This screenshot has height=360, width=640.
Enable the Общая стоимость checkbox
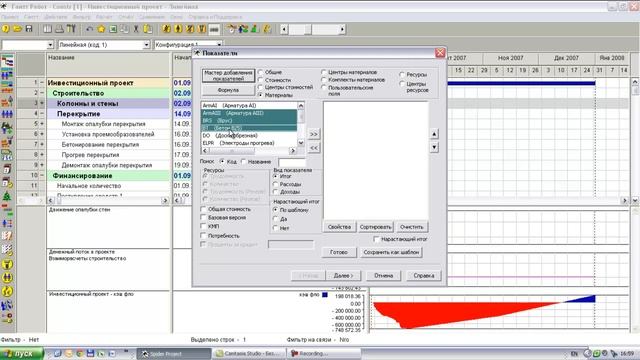tap(203, 209)
